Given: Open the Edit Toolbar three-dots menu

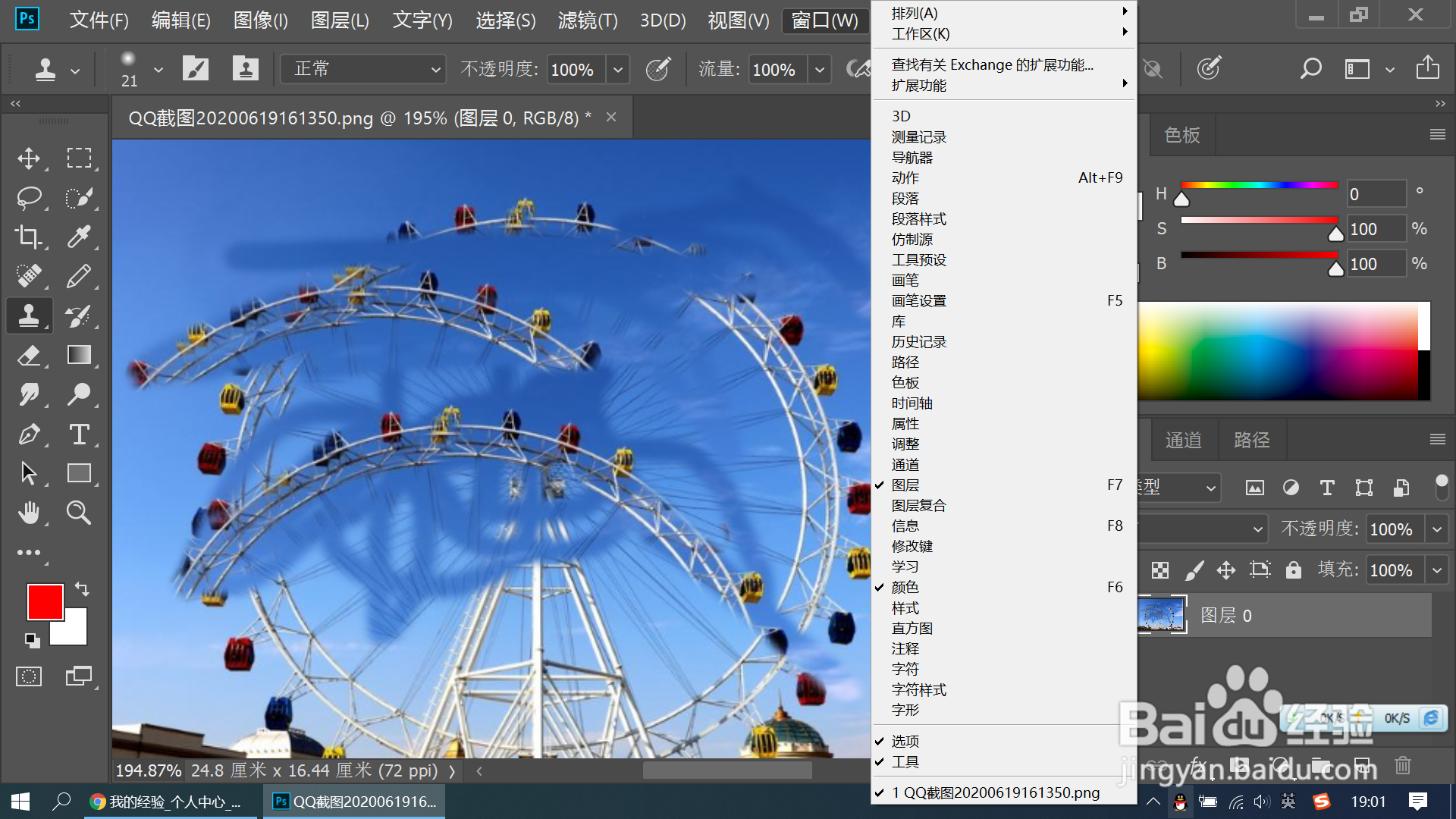Looking at the screenshot, I should coord(29,553).
